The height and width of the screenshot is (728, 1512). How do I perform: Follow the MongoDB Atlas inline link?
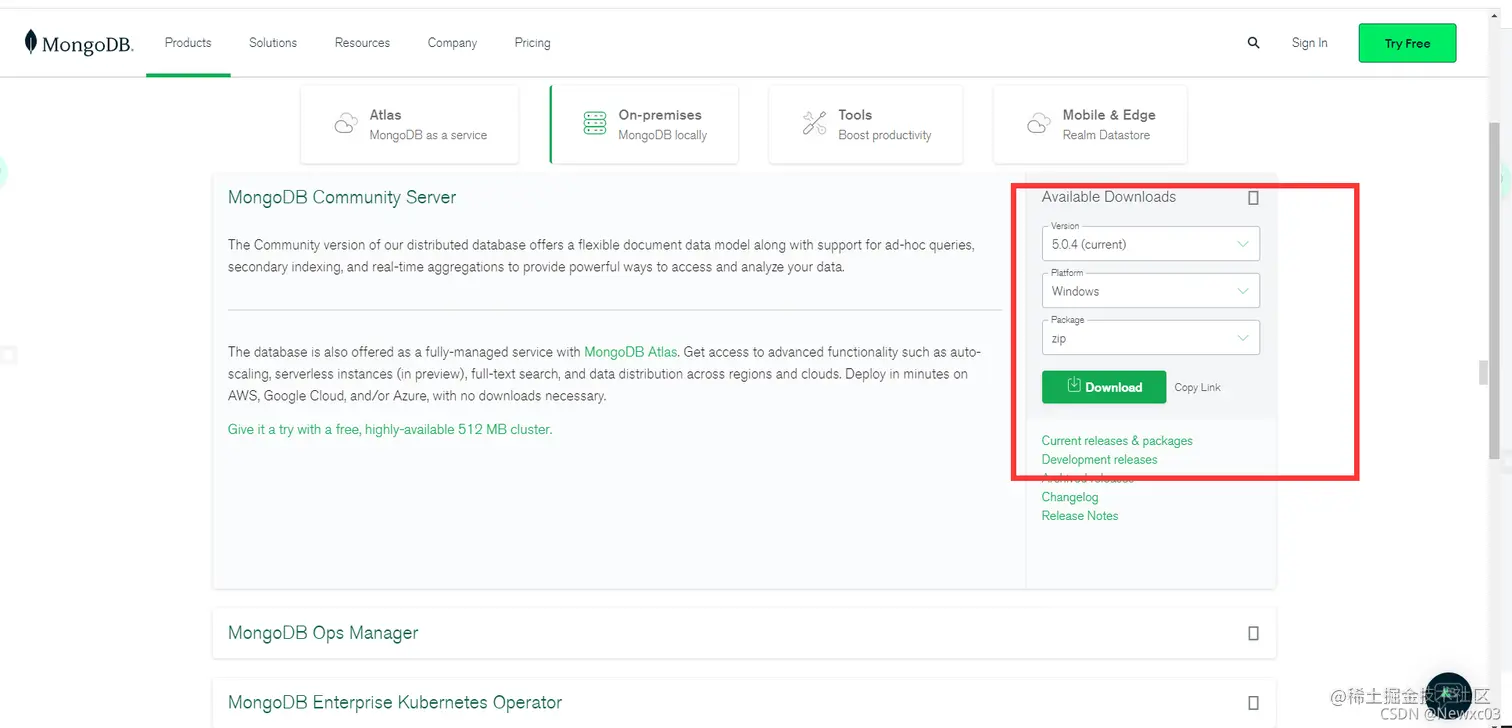point(630,352)
